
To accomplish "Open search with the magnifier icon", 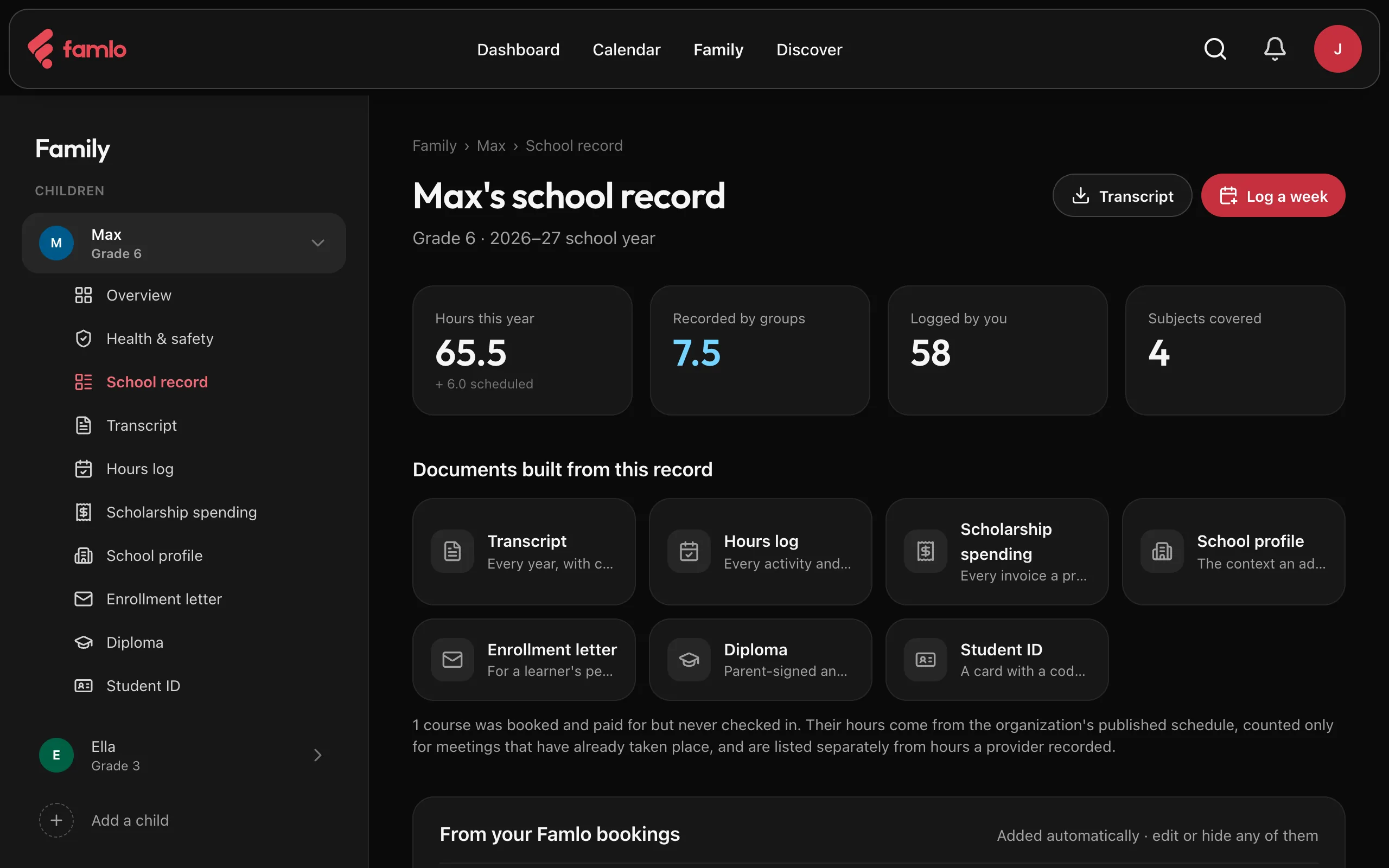I will point(1215,49).
